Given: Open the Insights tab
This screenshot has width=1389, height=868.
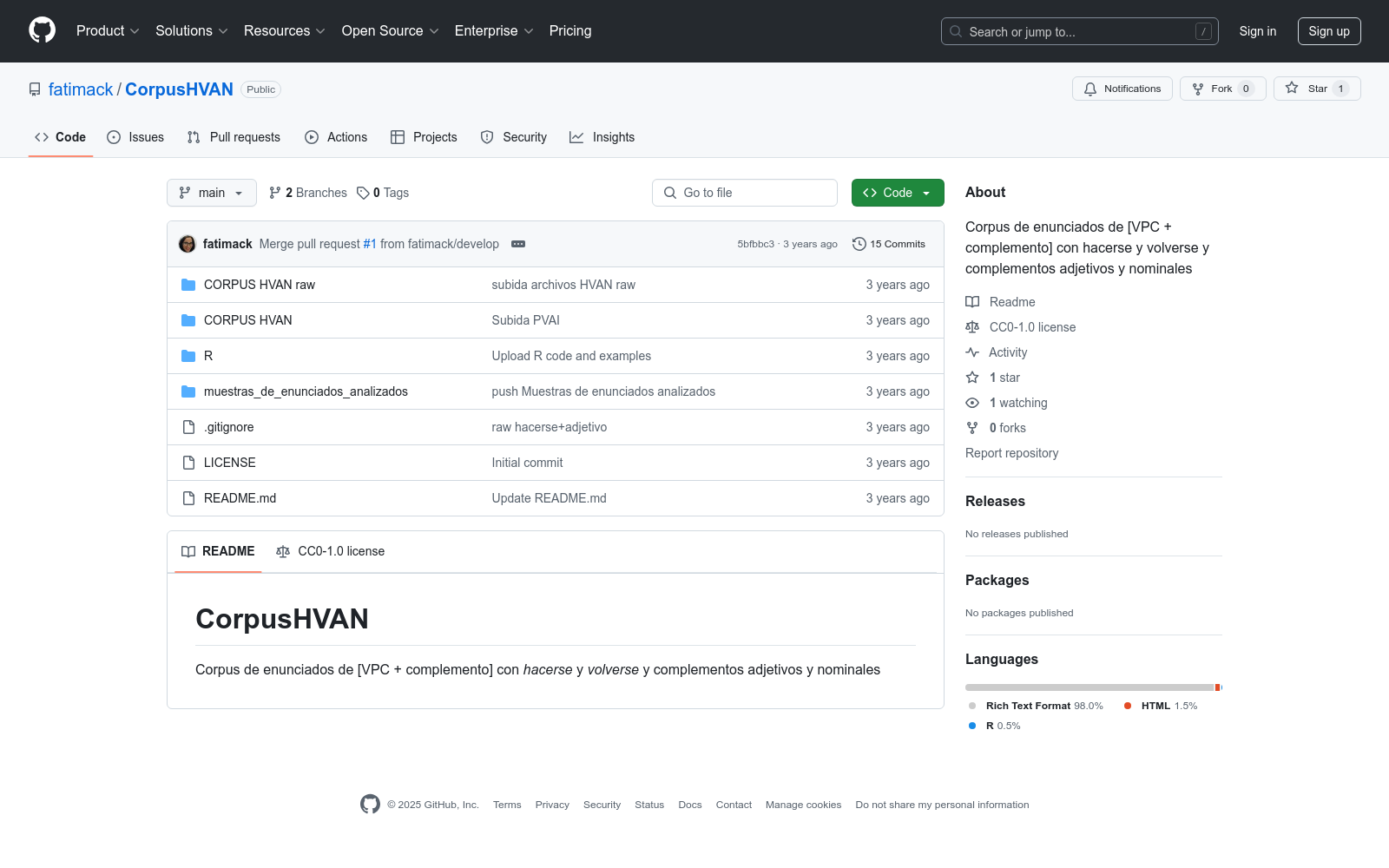Looking at the screenshot, I should [x=602, y=137].
